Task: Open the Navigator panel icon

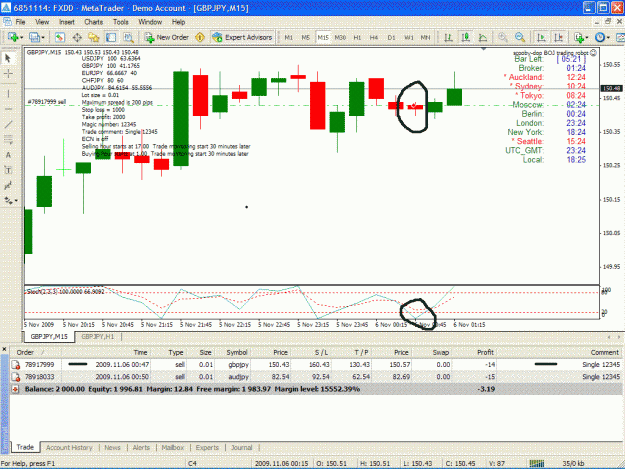Action: tap(94, 37)
